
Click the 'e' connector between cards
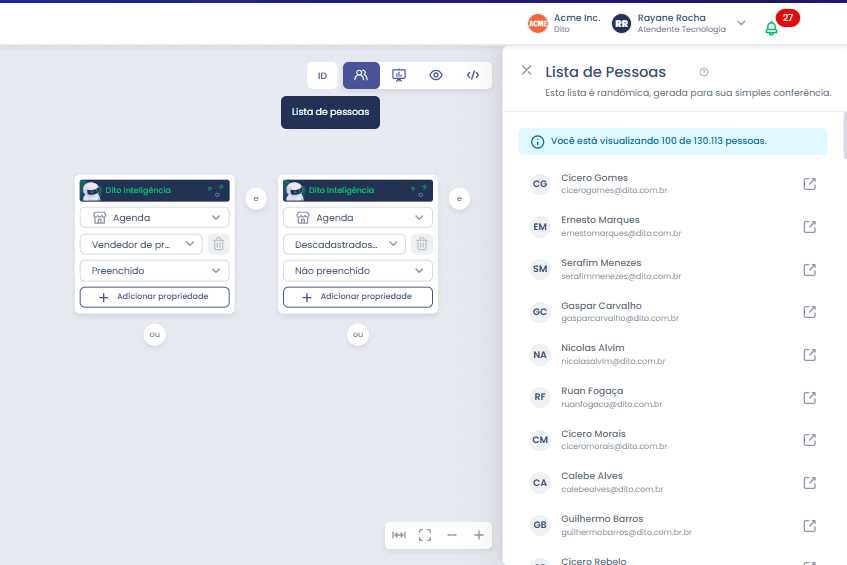pyautogui.click(x=256, y=198)
